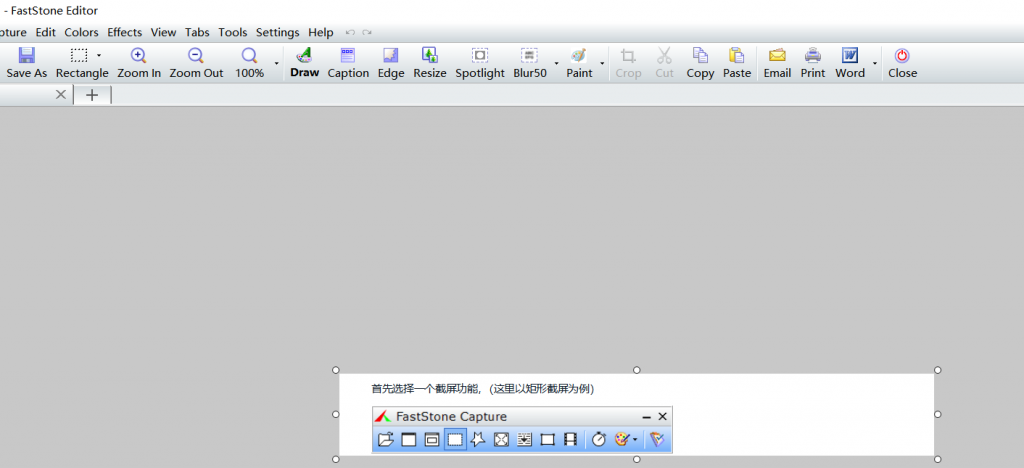
Task: Click the red Close power icon
Action: click(903, 55)
